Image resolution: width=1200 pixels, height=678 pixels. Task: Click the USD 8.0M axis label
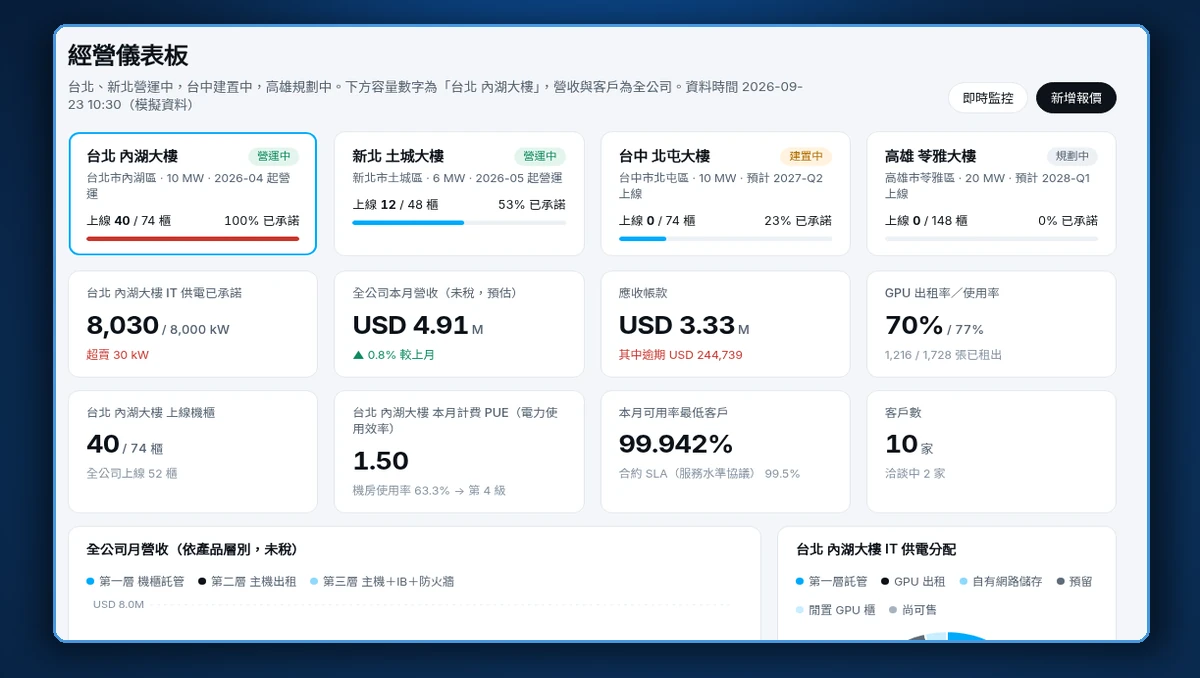click(x=119, y=604)
